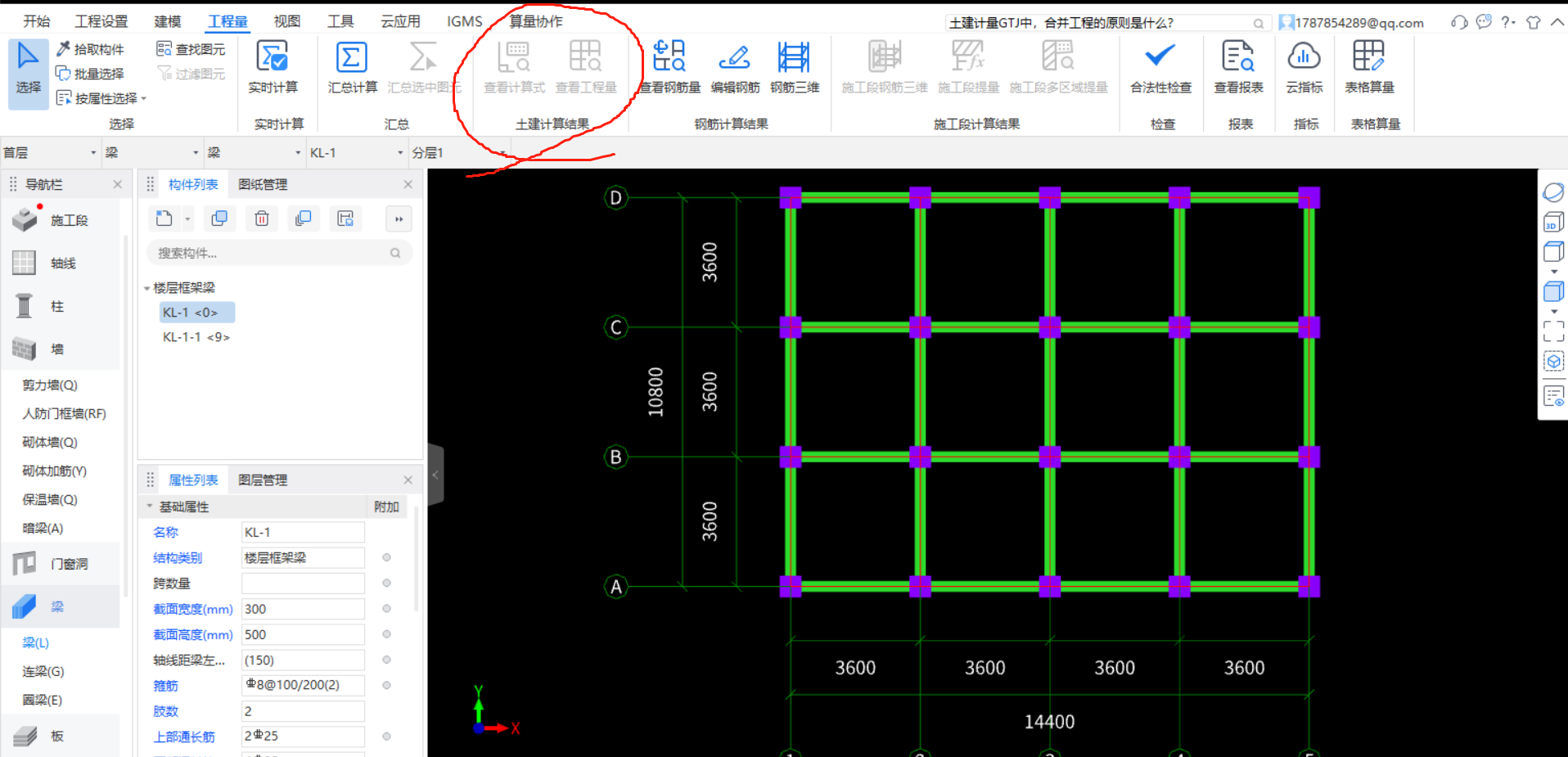Select 连梁(G) item
Viewport: 1568px width, 757px height.
[x=43, y=671]
